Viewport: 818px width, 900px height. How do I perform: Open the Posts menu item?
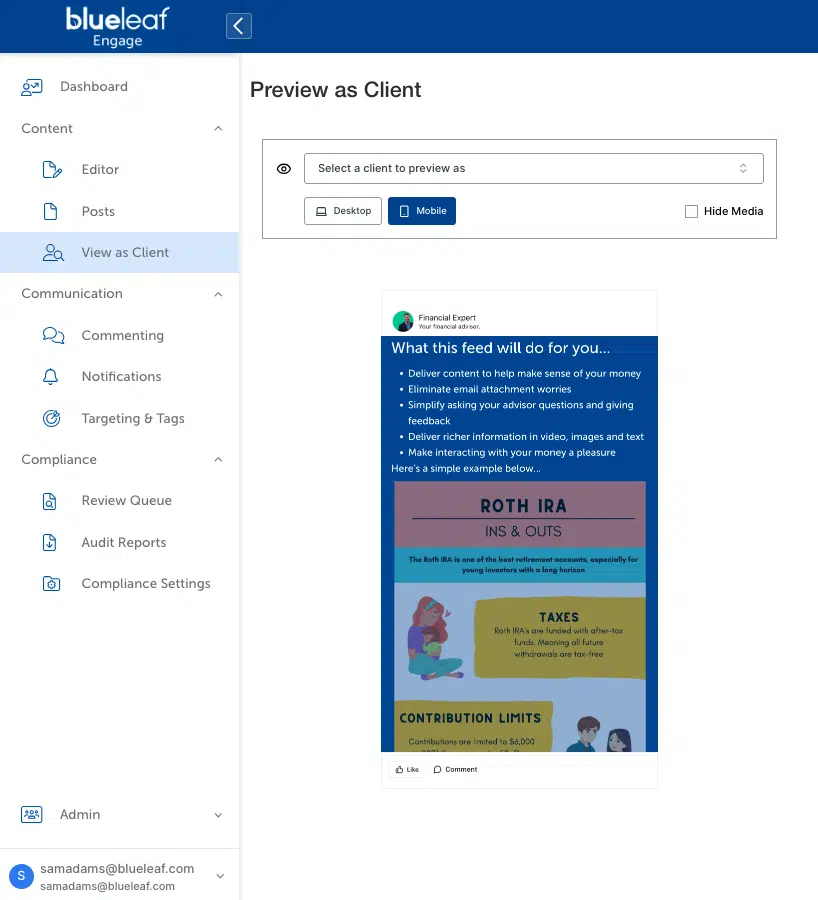(98, 212)
